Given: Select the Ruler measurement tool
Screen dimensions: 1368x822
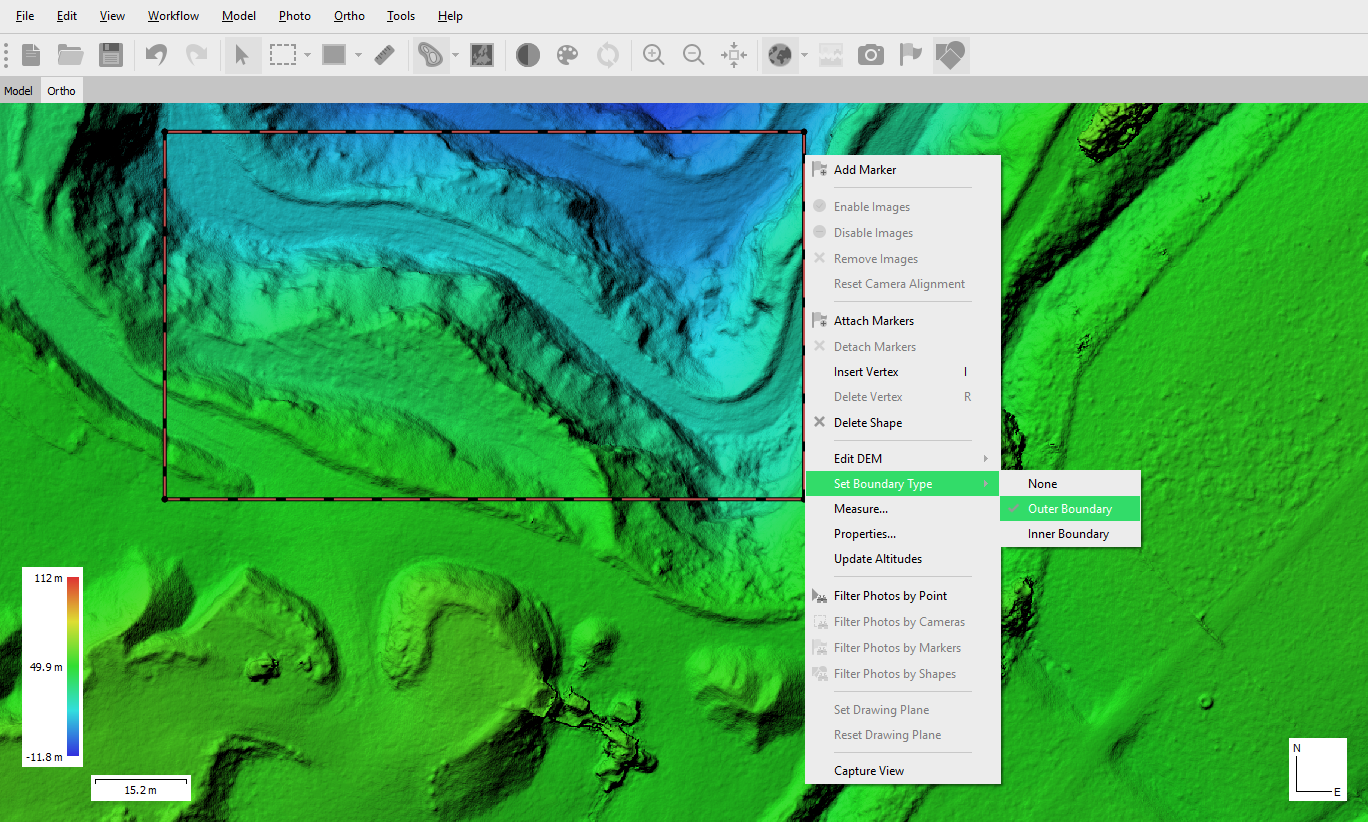Looking at the screenshot, I should pyautogui.click(x=385, y=55).
